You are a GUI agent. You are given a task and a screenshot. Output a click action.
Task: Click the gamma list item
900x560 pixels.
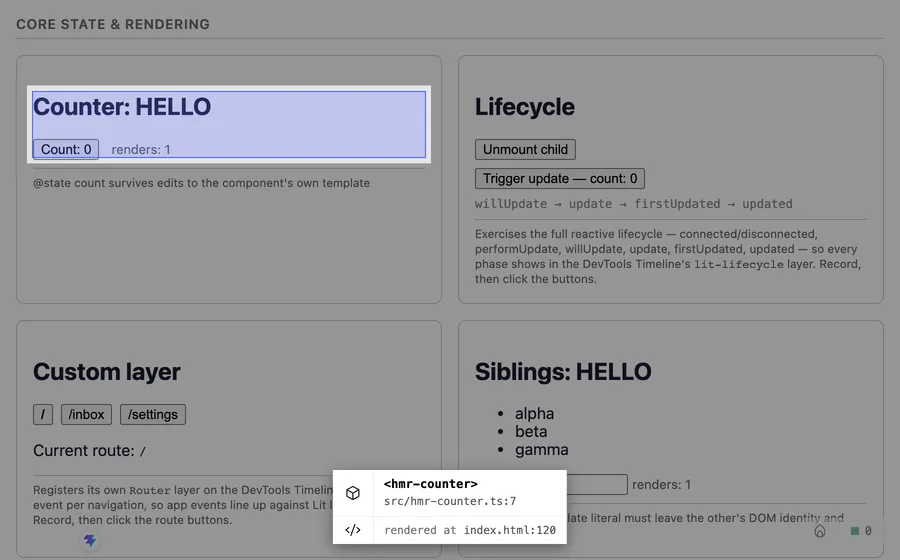541,450
